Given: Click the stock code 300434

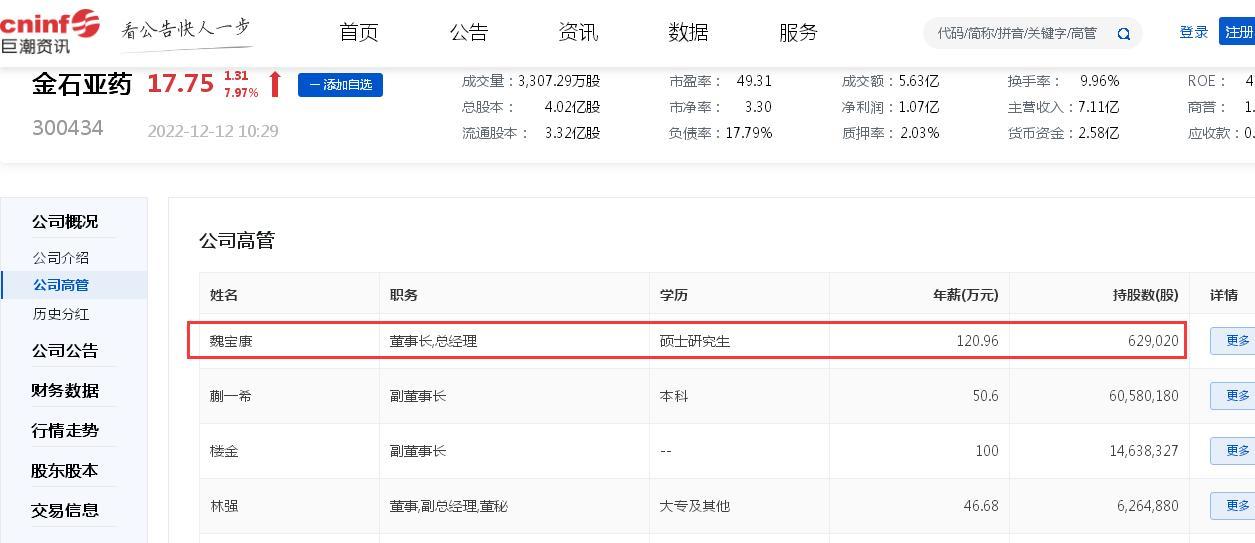Looking at the screenshot, I should click(68, 128).
